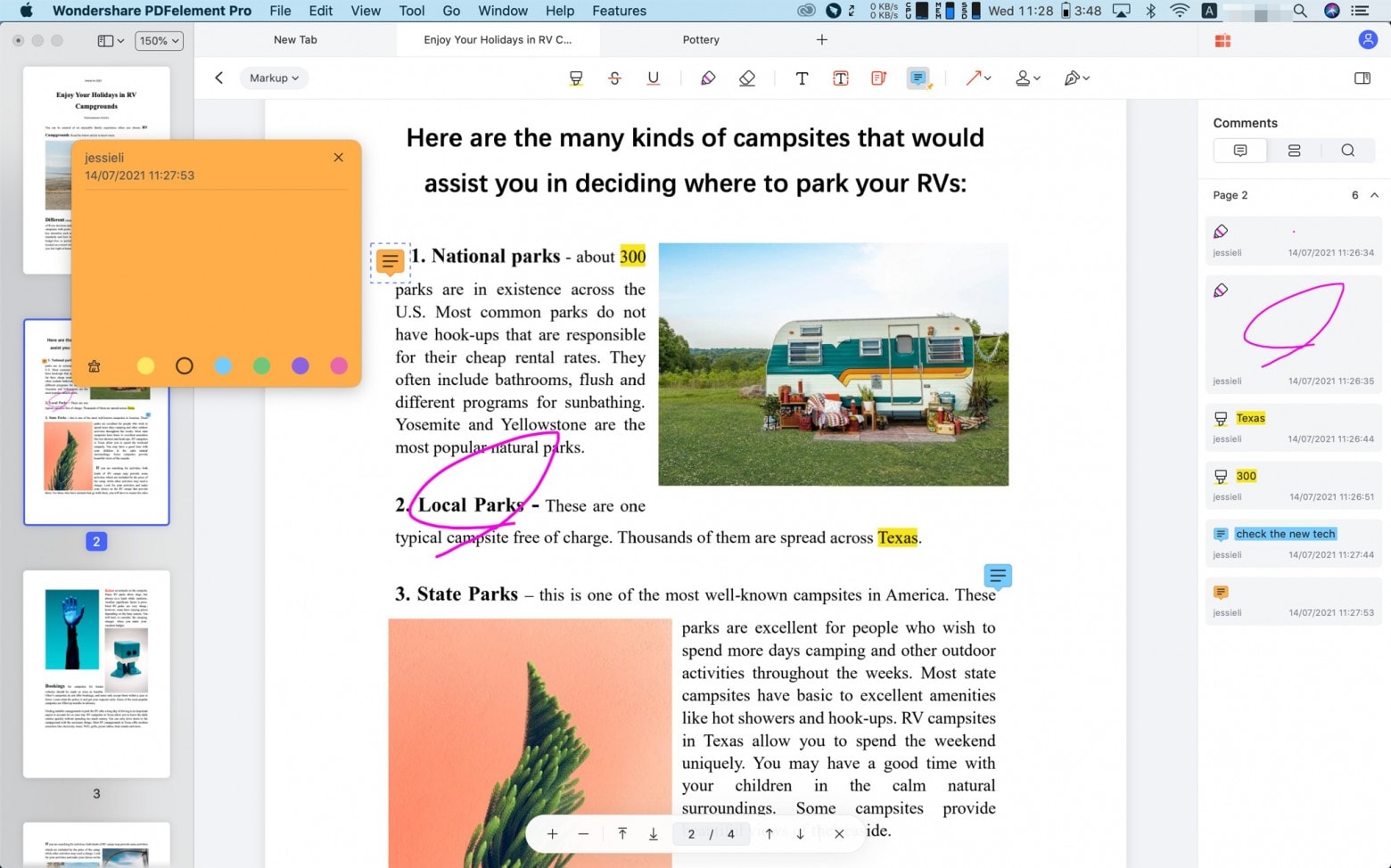
Task: Switch to the Pottery tab
Action: point(701,39)
